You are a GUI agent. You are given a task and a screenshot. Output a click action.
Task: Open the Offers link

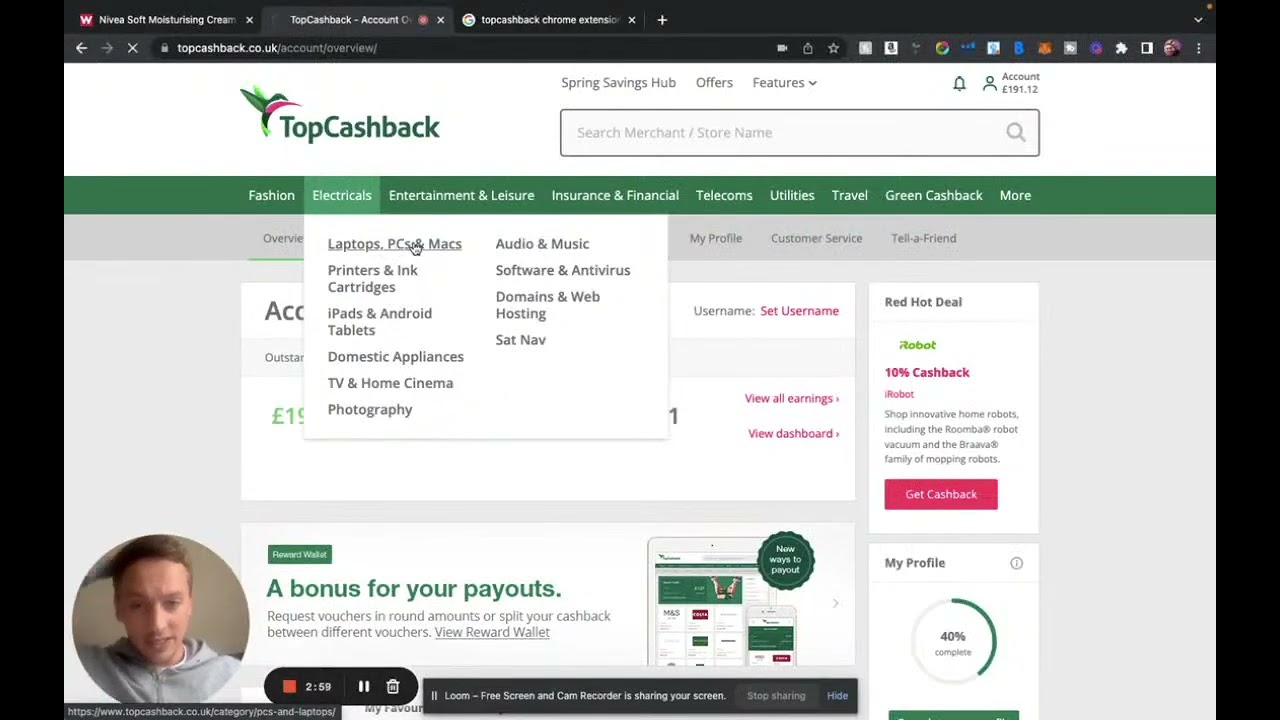(x=714, y=83)
